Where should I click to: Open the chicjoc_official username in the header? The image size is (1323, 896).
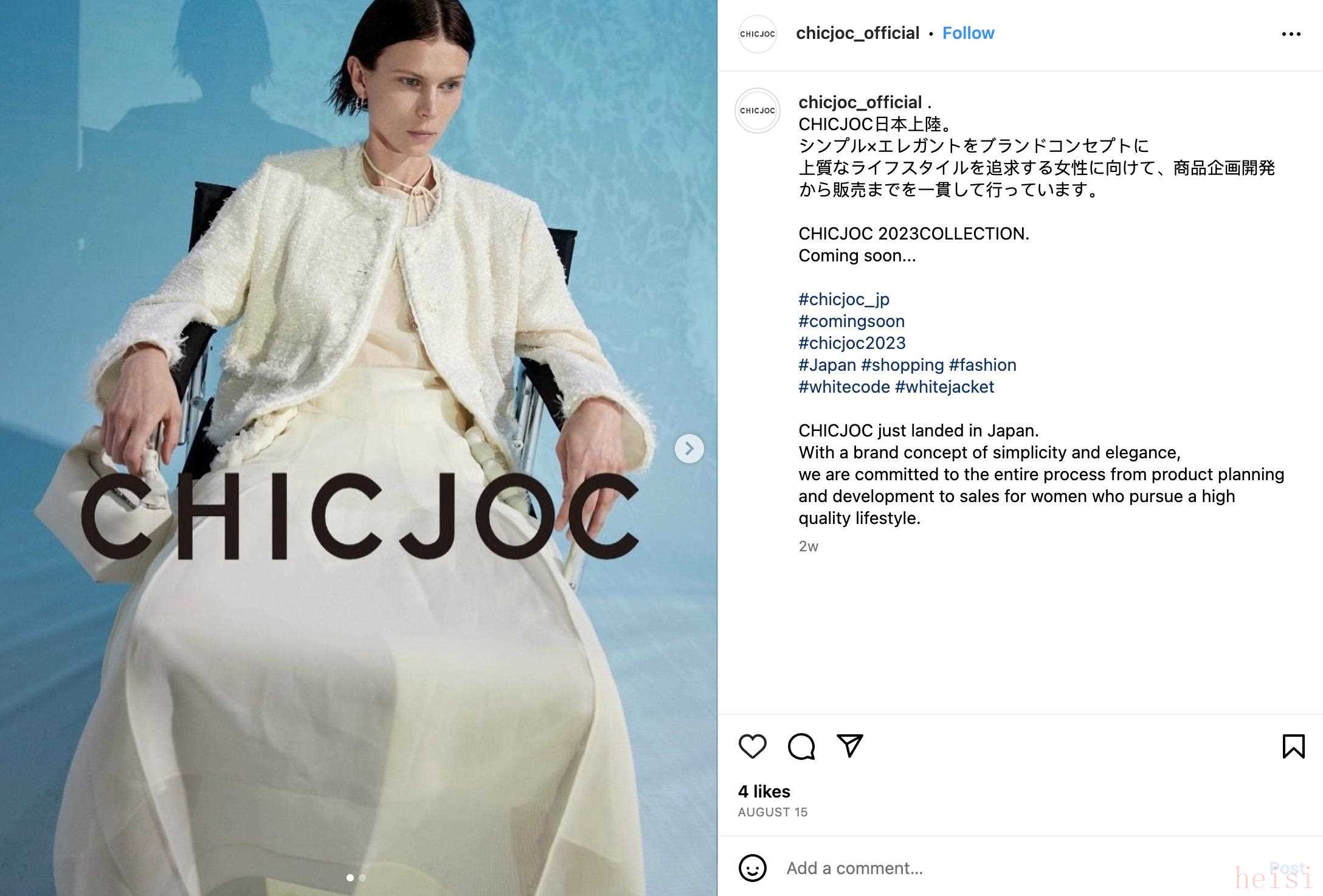click(x=857, y=33)
